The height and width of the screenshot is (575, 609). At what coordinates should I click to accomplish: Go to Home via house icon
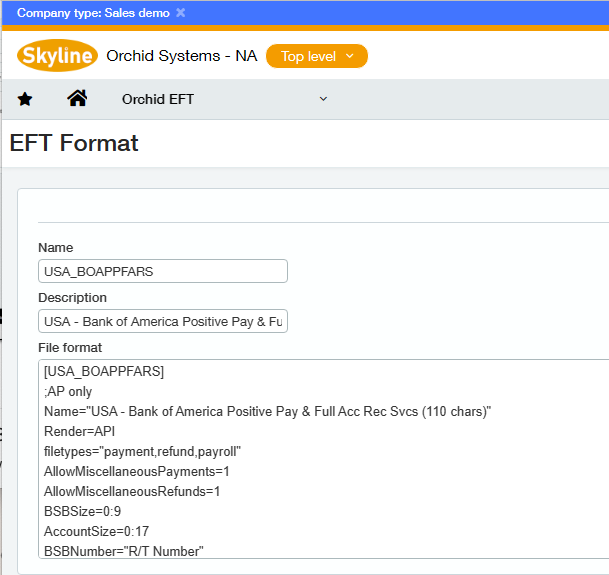click(x=77, y=98)
